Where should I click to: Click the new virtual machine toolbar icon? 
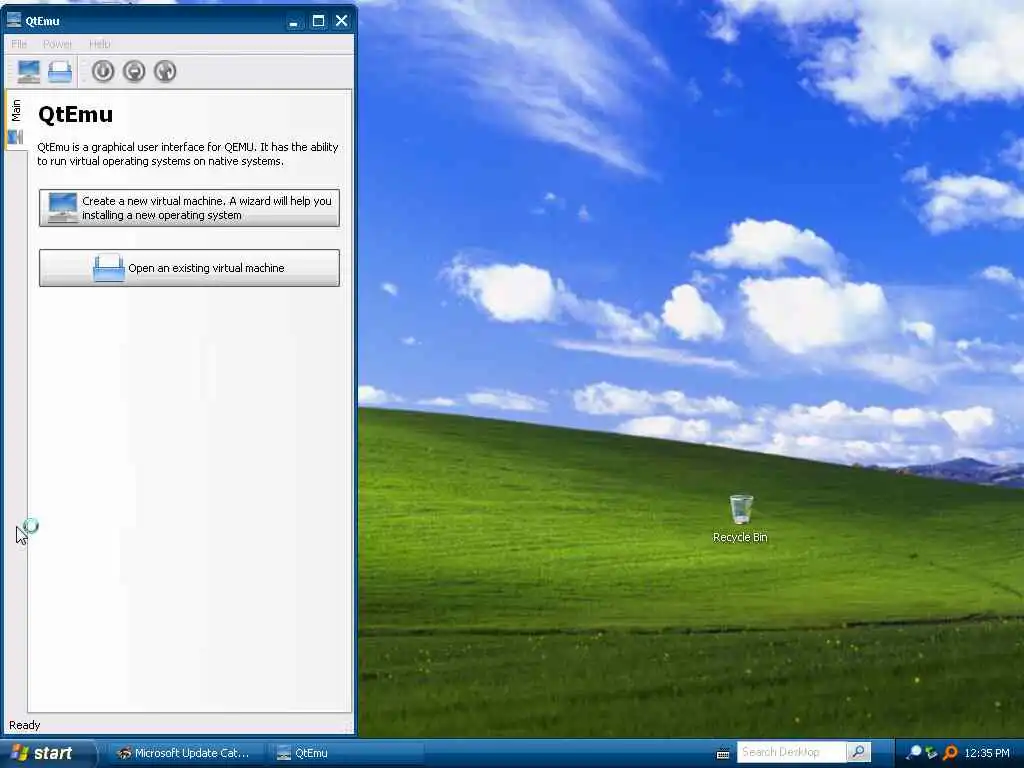[29, 71]
